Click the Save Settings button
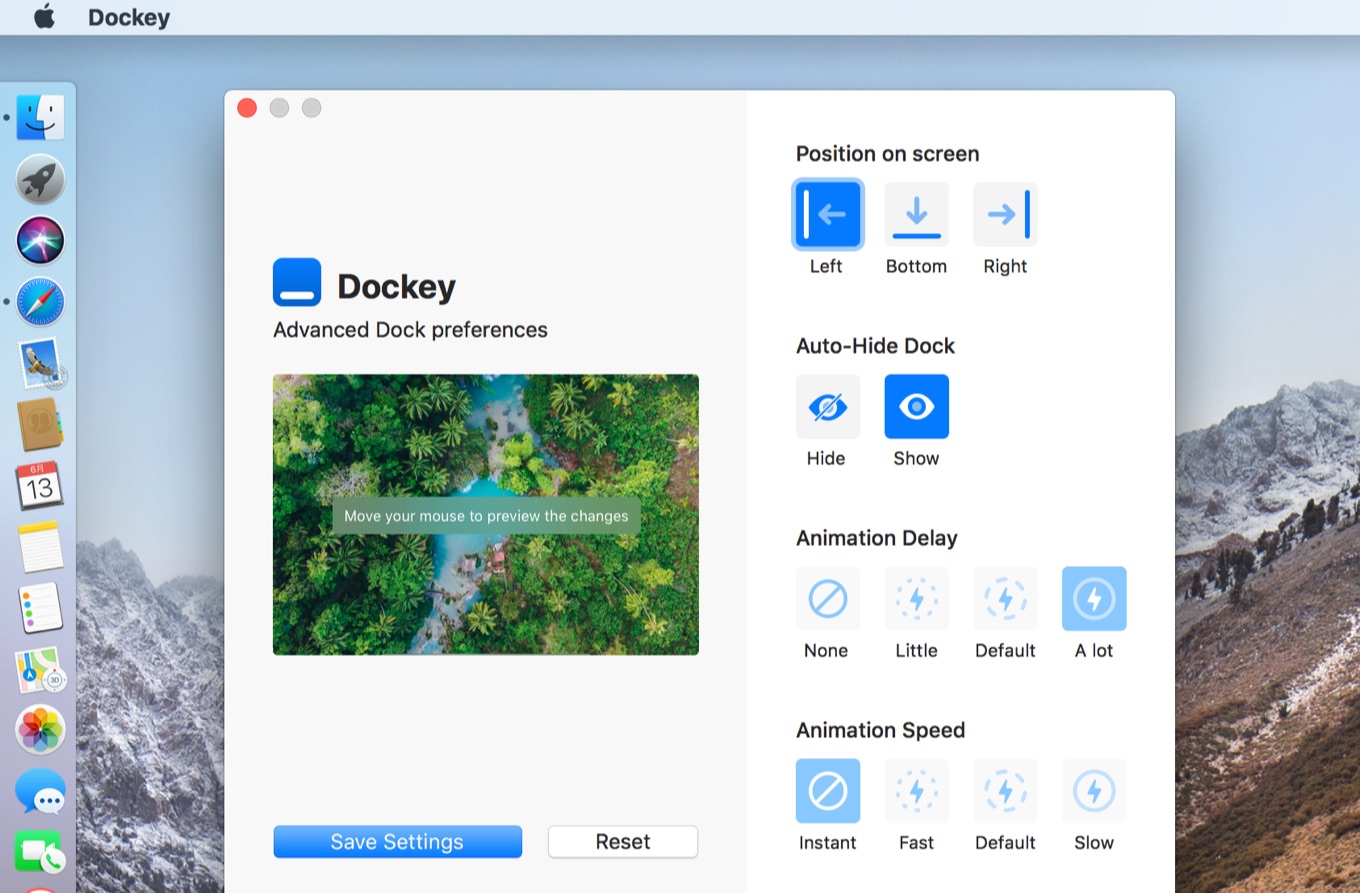 397,841
